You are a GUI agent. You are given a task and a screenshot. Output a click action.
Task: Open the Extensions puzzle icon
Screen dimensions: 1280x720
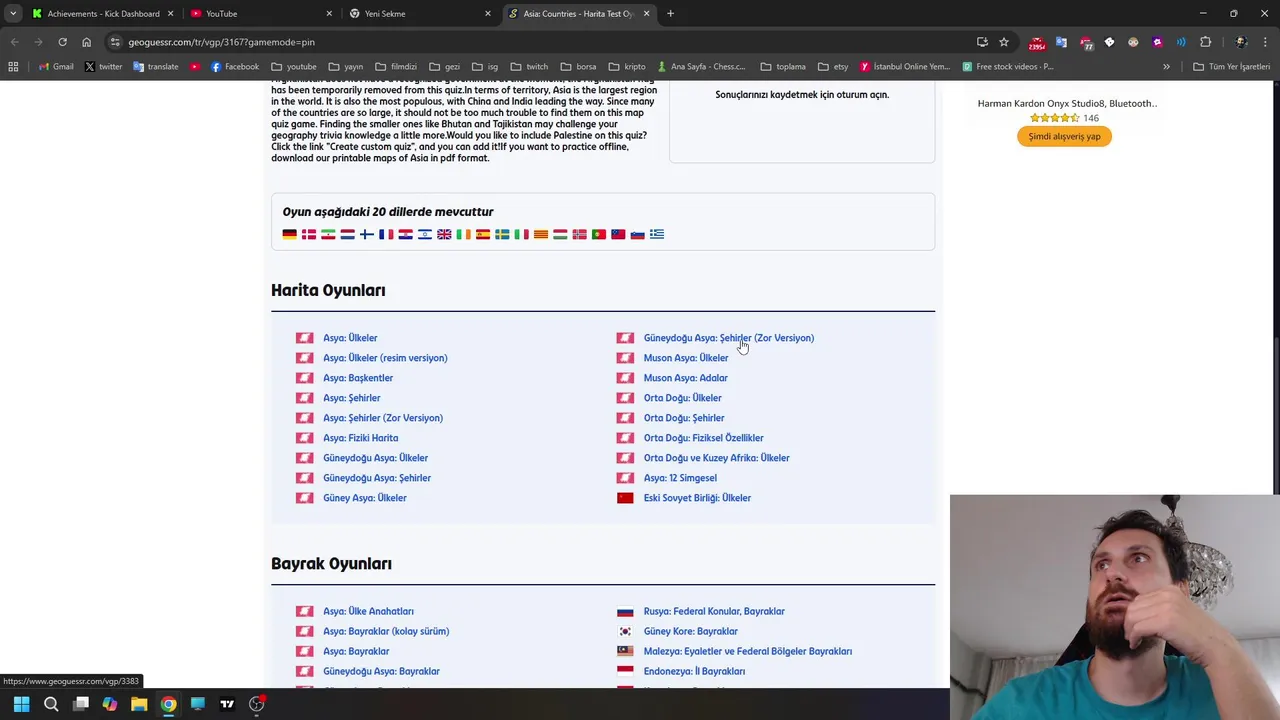[x=1205, y=42]
